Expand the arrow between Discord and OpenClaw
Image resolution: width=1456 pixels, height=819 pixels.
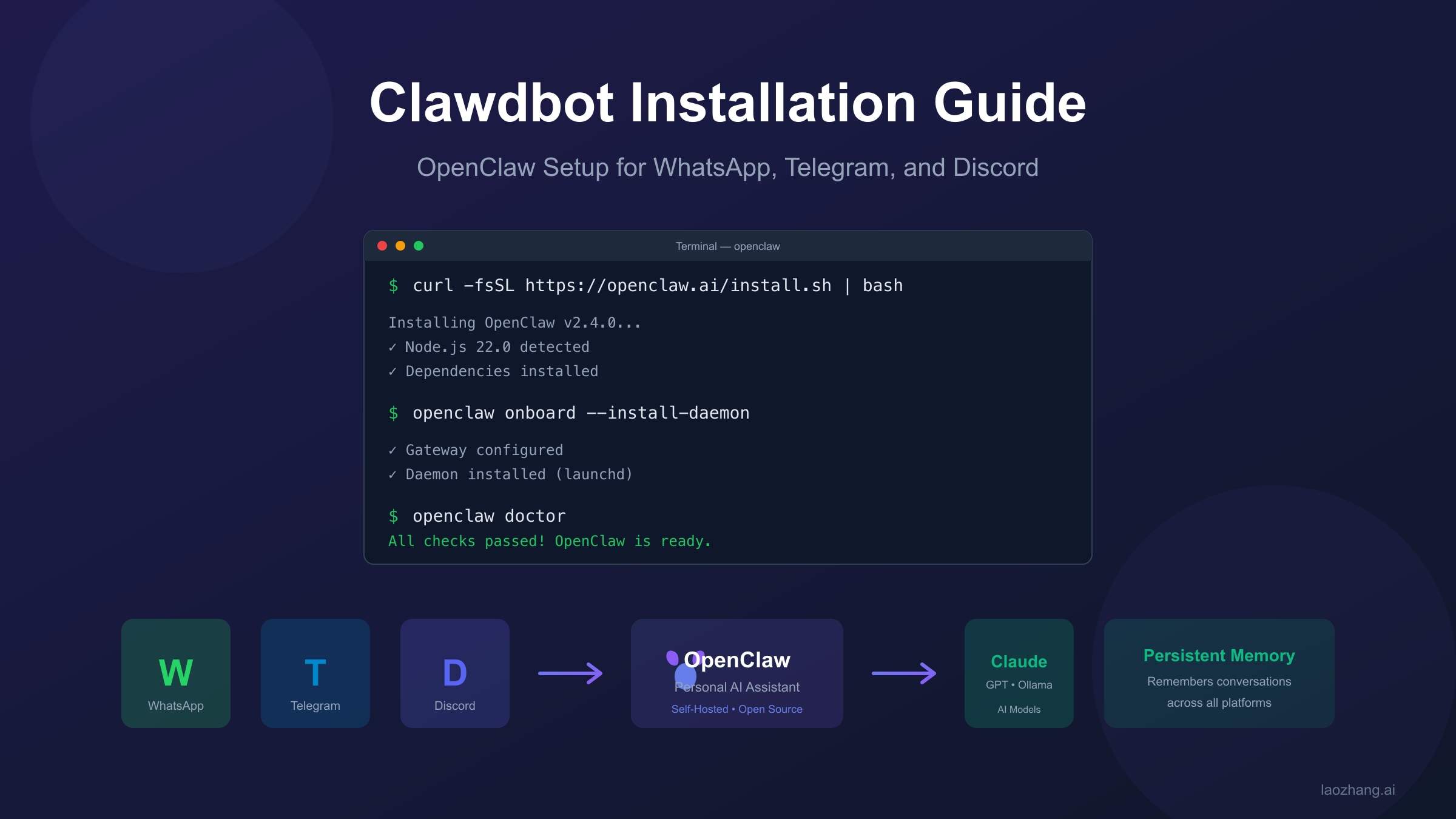pos(570,672)
